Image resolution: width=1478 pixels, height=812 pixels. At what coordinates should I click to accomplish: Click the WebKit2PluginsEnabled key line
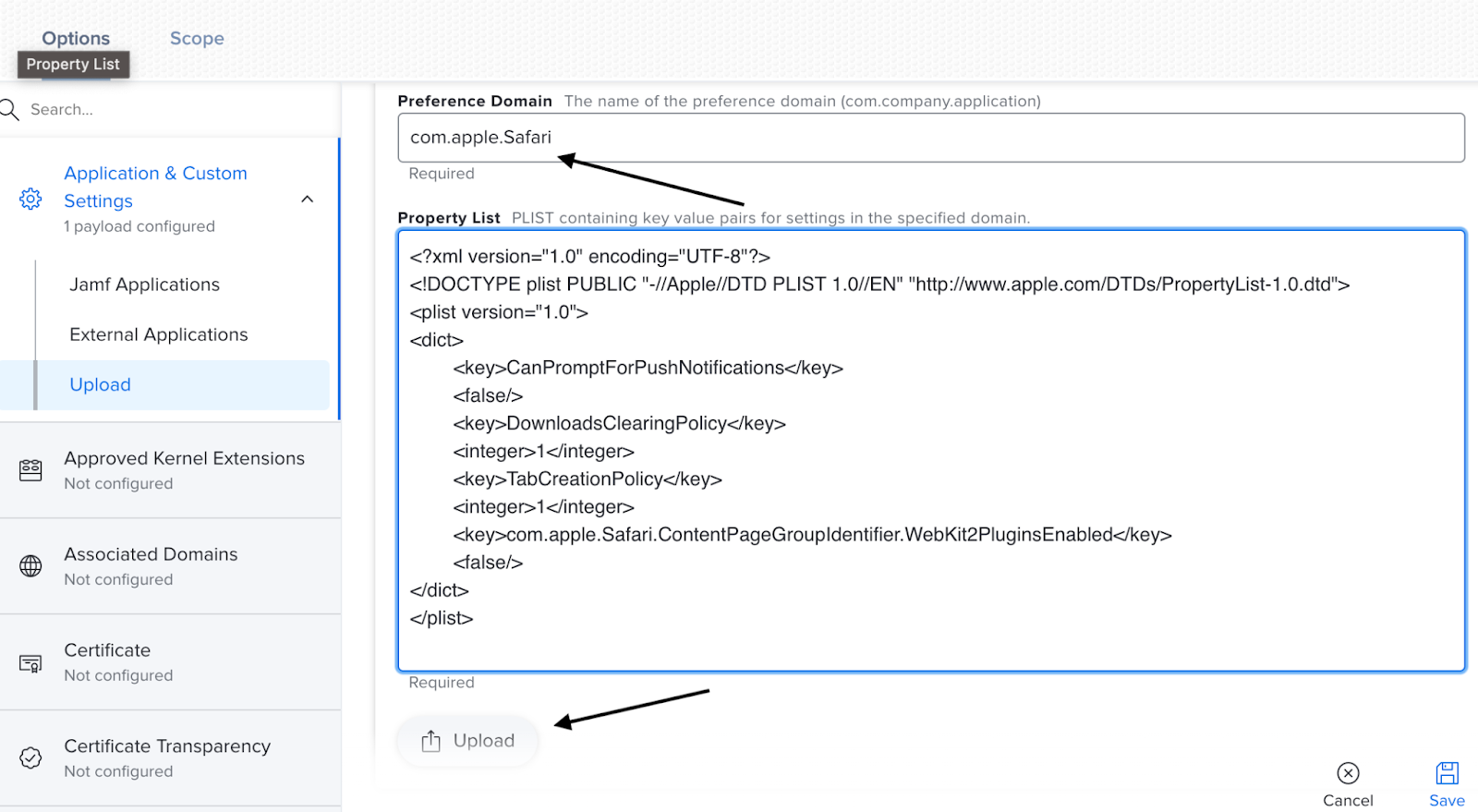pyautogui.click(x=812, y=534)
